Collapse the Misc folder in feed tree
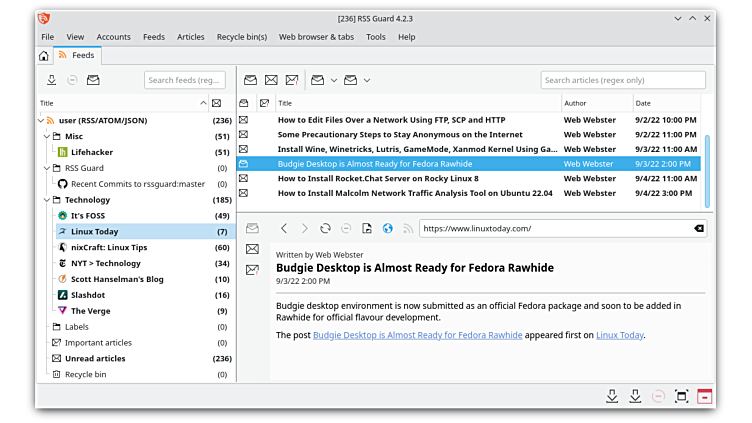The width and height of the screenshot is (752, 423). pos(45,136)
